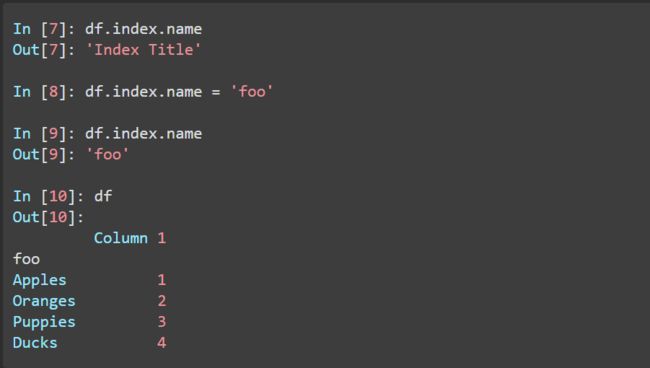Click df.index.name command on line 9
Viewport: 650px width, 368px height.
coord(143,133)
